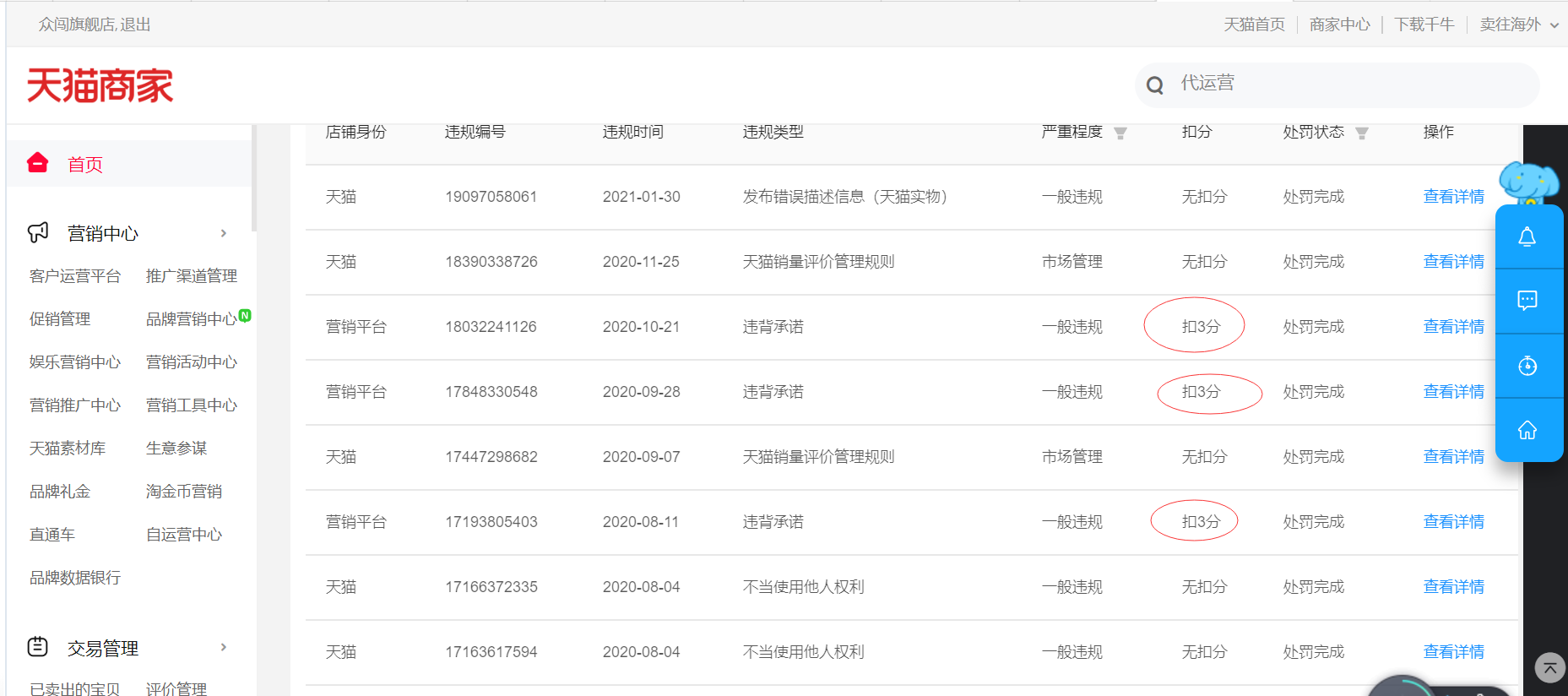Click the green N badge on 品牌营销中心

coord(245,315)
